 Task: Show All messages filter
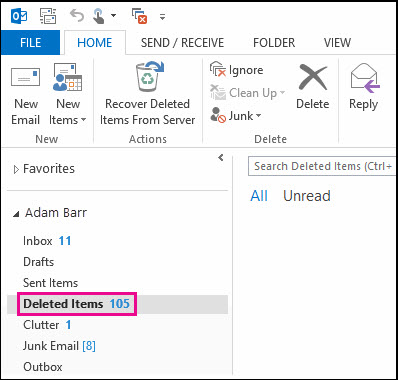[259, 196]
